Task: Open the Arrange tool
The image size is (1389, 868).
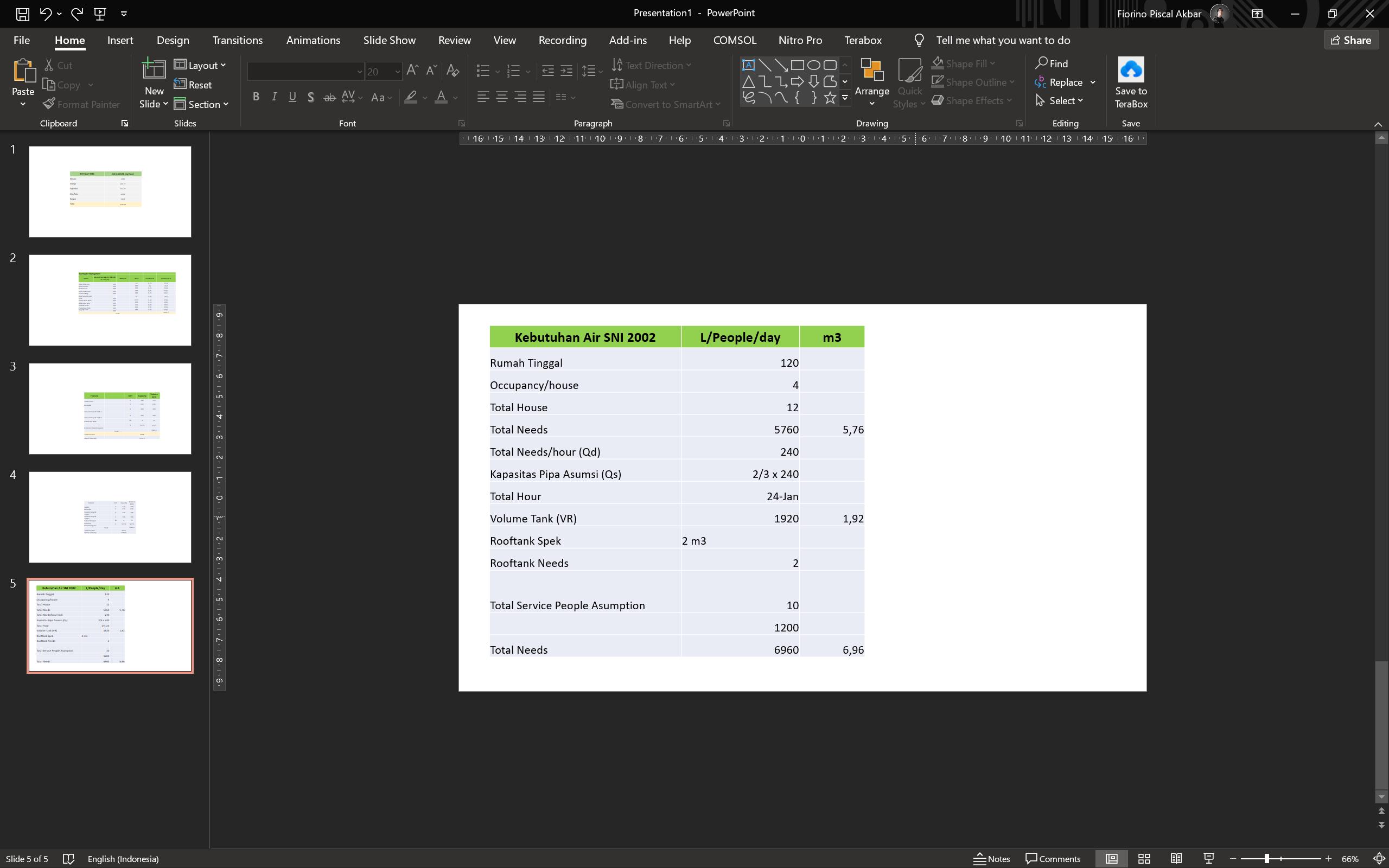Action: pyautogui.click(x=871, y=82)
